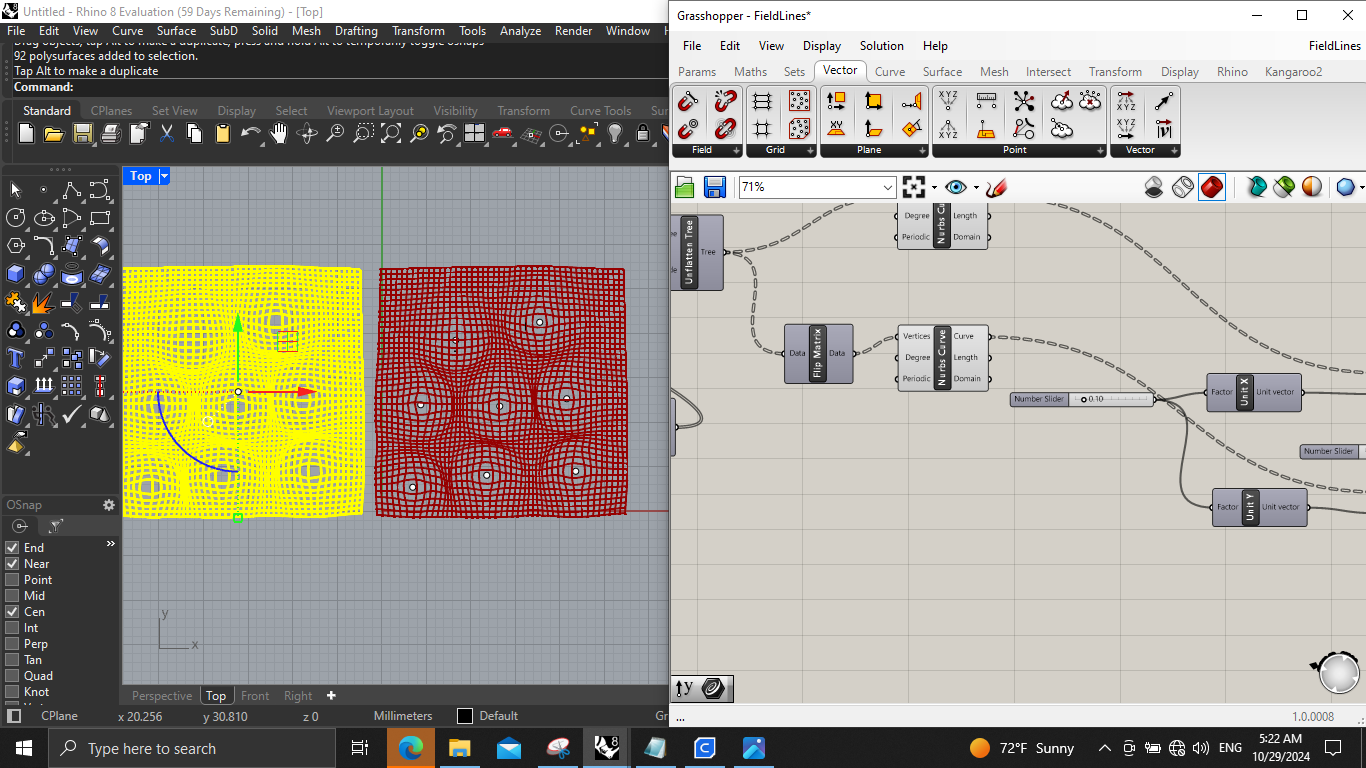Screen dimensions: 1366x768
Task: Enable the Mid osnap checkbox
Action: click(x=13, y=596)
